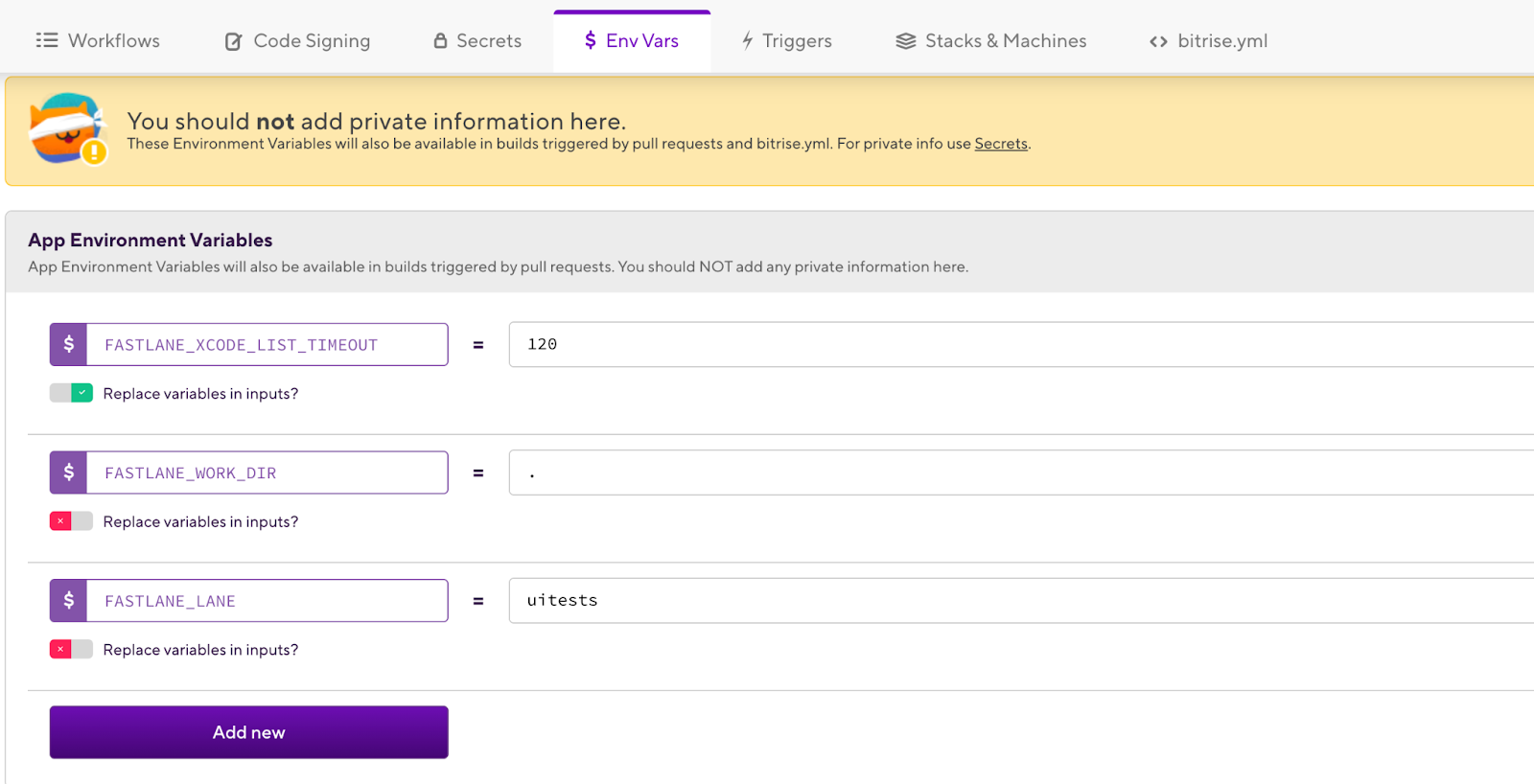
Task: Enable replace variables for FASTLANE_WORK_DIR
Action: pyautogui.click(x=72, y=521)
